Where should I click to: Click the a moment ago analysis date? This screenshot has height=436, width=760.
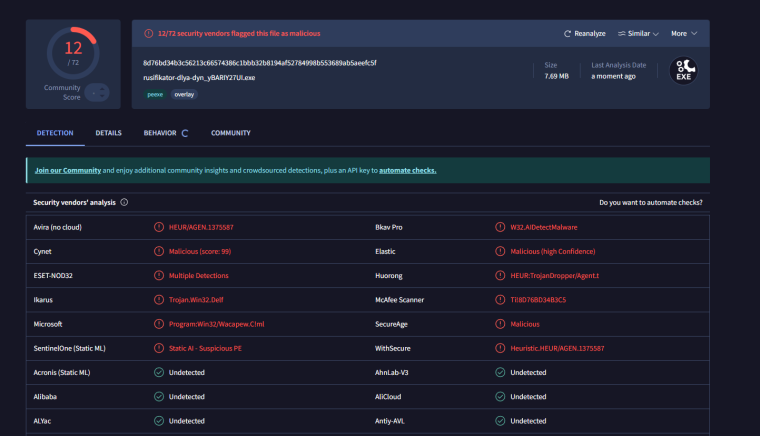click(613, 76)
